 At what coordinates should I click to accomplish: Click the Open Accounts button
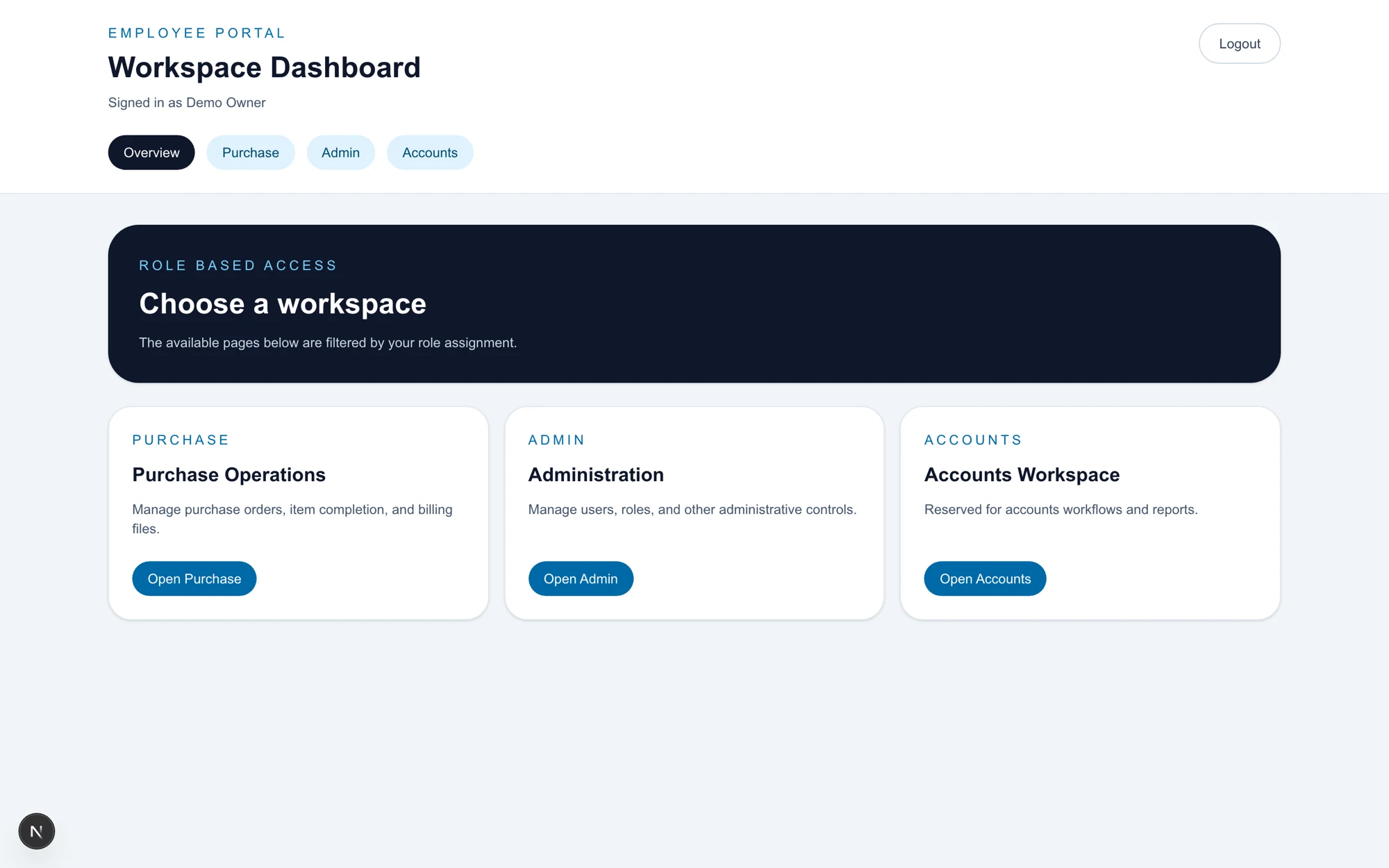[x=985, y=578]
